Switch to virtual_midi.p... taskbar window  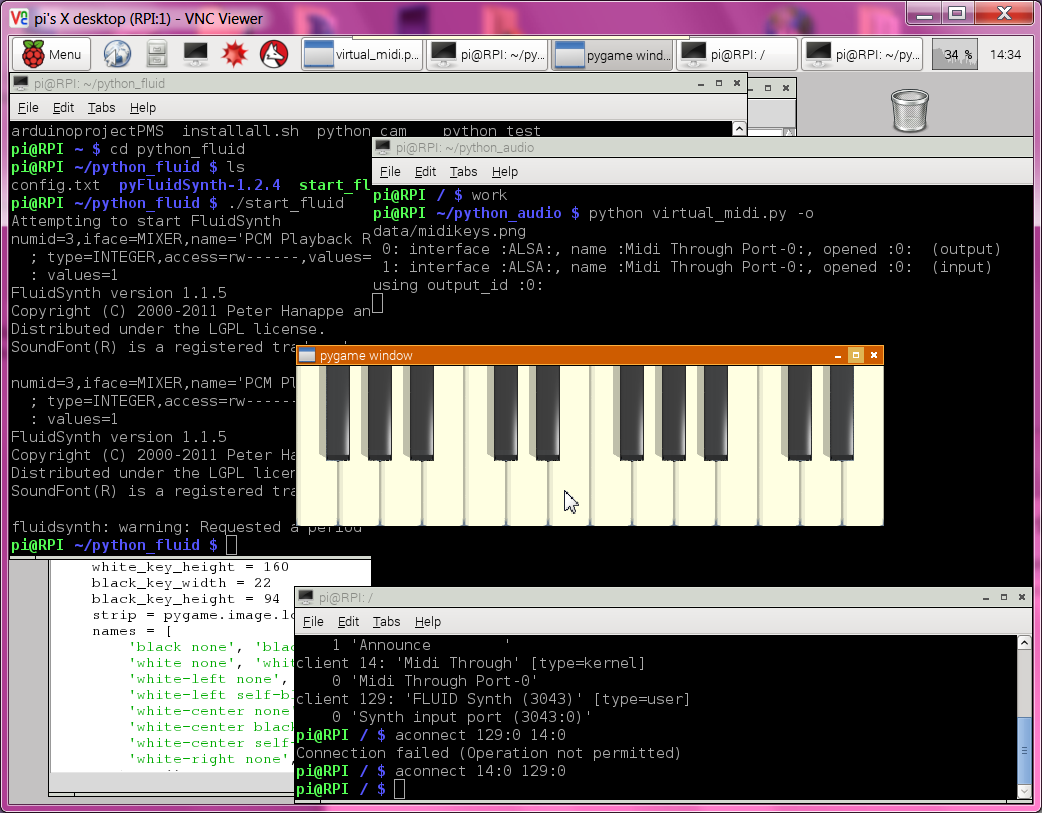click(362, 55)
